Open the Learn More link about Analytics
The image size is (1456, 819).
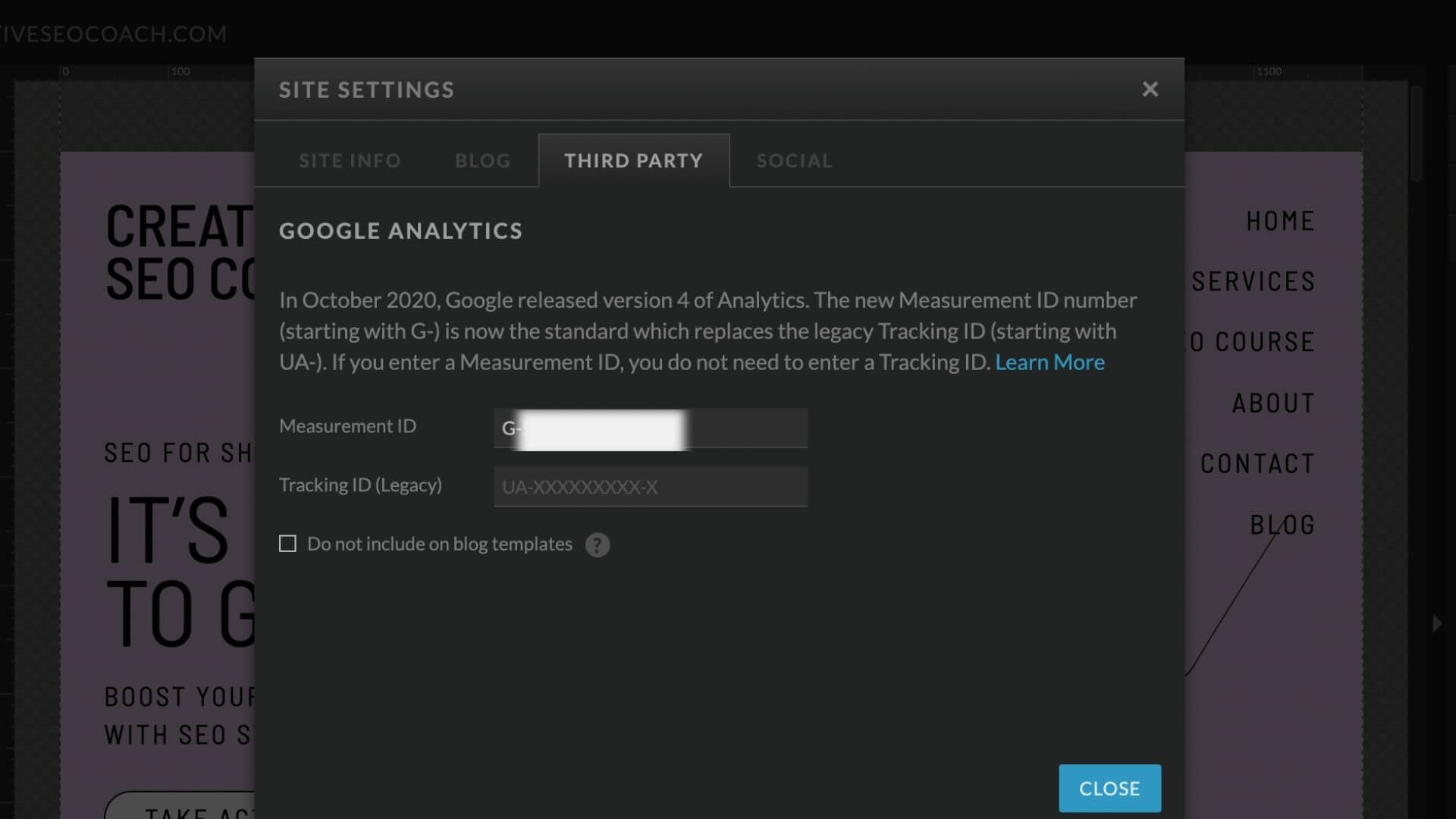pos(1050,362)
